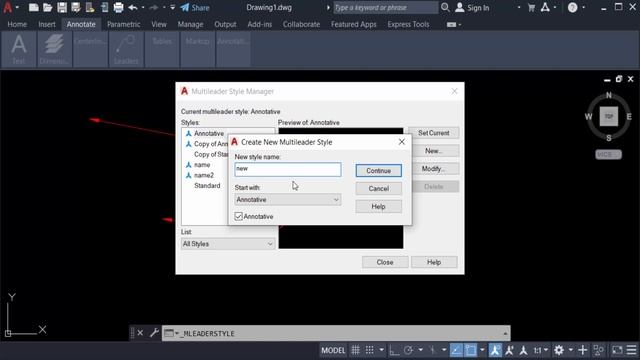Screen dimensions: 640x360
Task: Uncheck the Annotative checkbox in dialog
Action: click(239, 216)
